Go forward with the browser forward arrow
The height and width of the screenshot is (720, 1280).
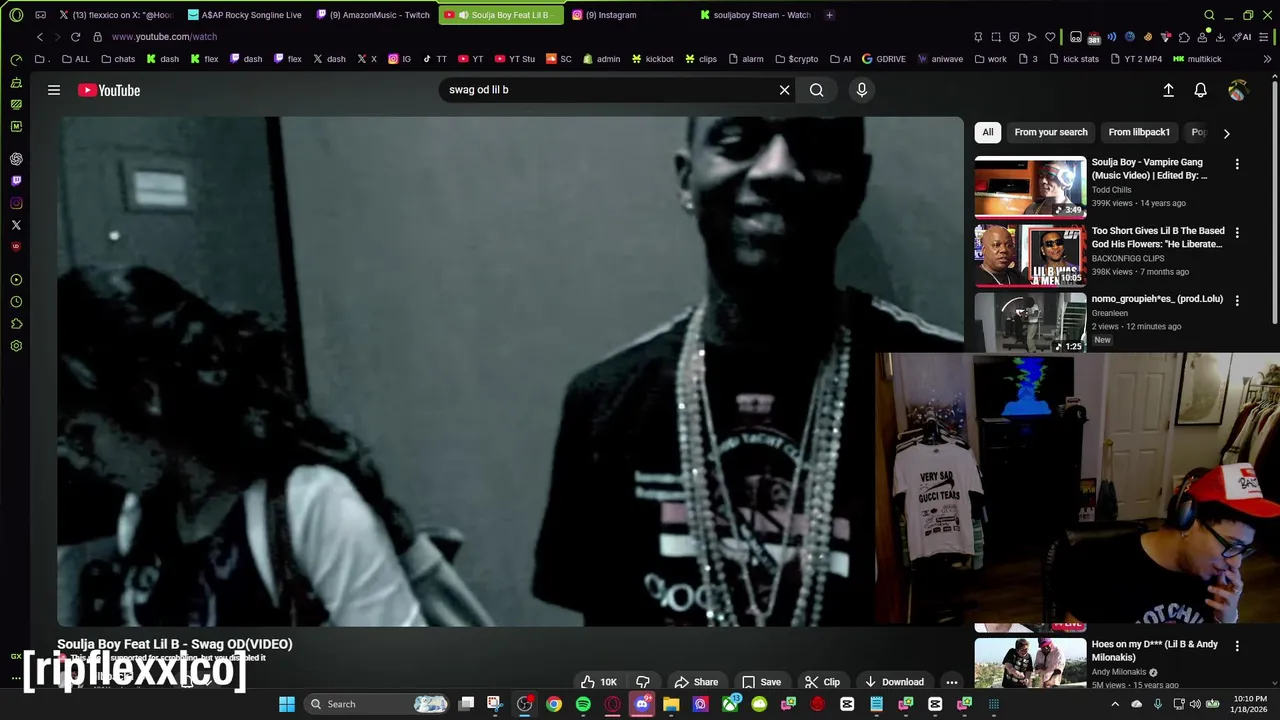pyautogui.click(x=56, y=37)
